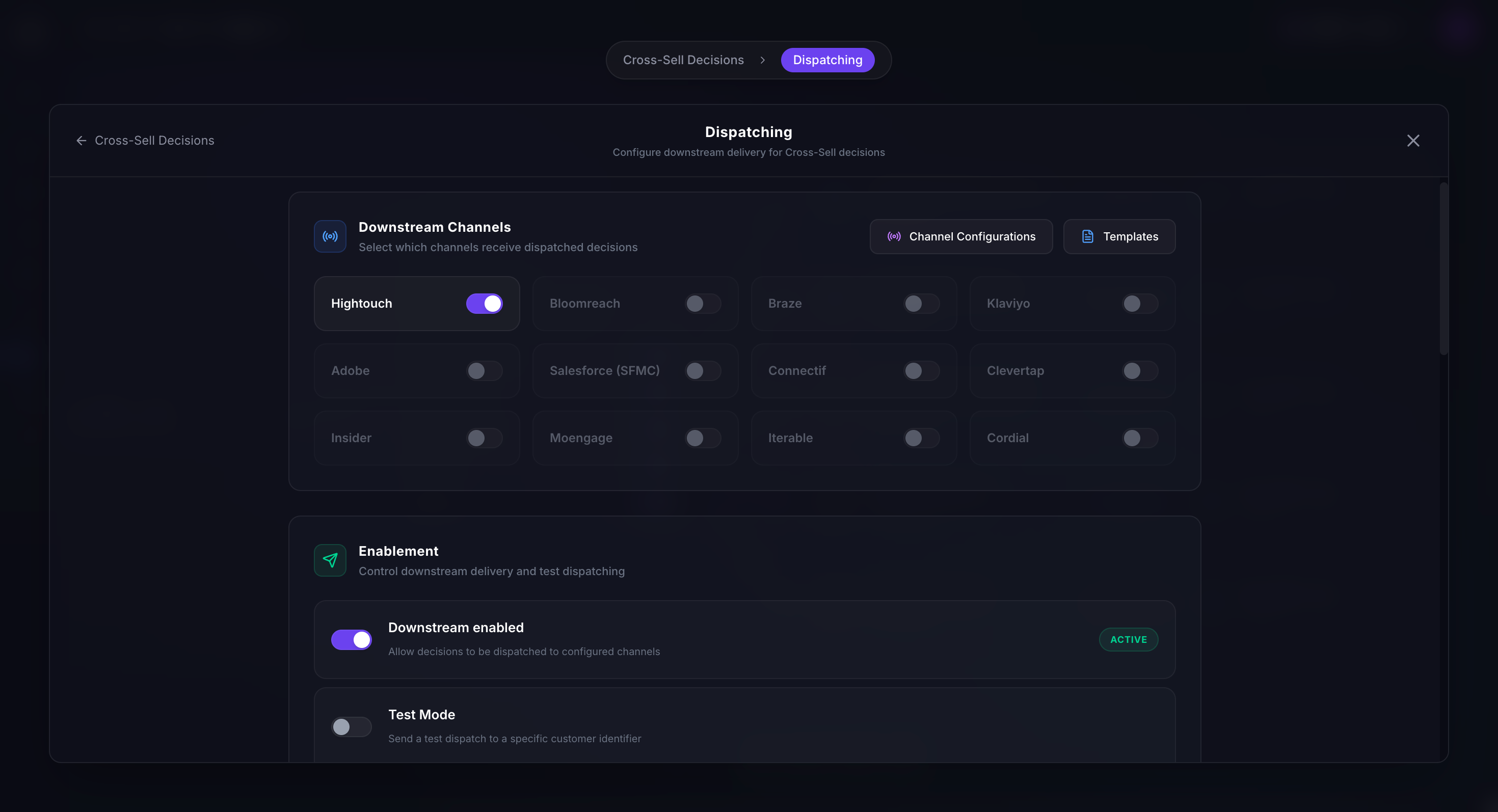Enable the Braze channel toggle
This screenshot has width=1498, height=812.
[x=921, y=304]
